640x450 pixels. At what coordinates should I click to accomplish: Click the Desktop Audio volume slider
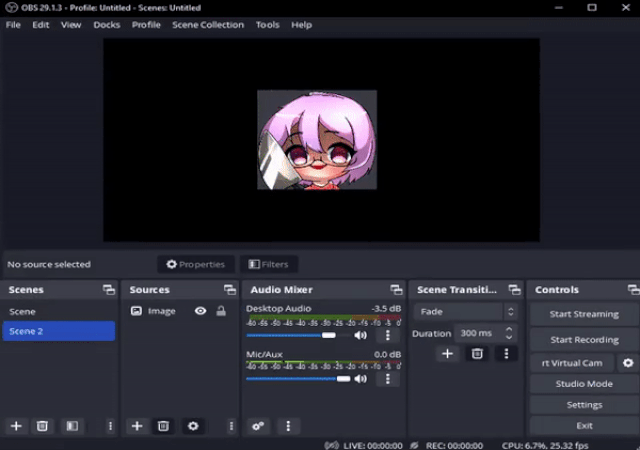click(x=298, y=335)
